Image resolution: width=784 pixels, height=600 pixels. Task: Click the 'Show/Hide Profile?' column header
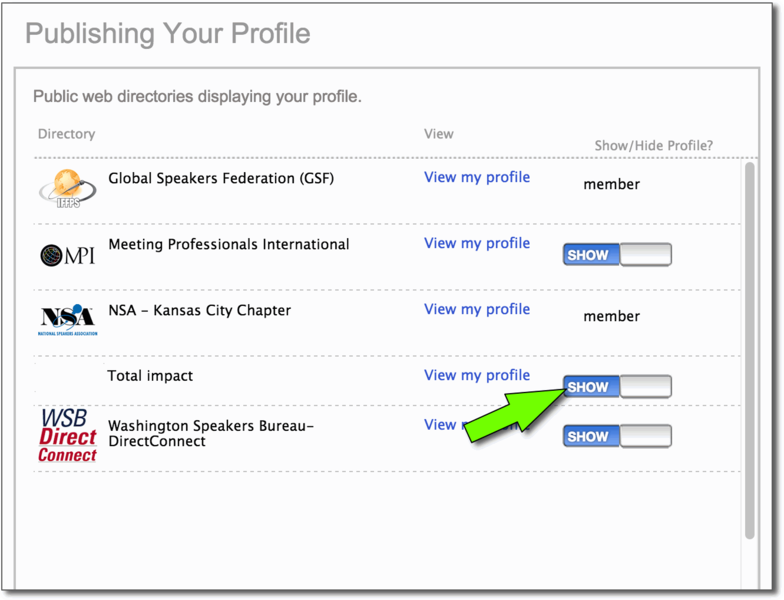(654, 146)
